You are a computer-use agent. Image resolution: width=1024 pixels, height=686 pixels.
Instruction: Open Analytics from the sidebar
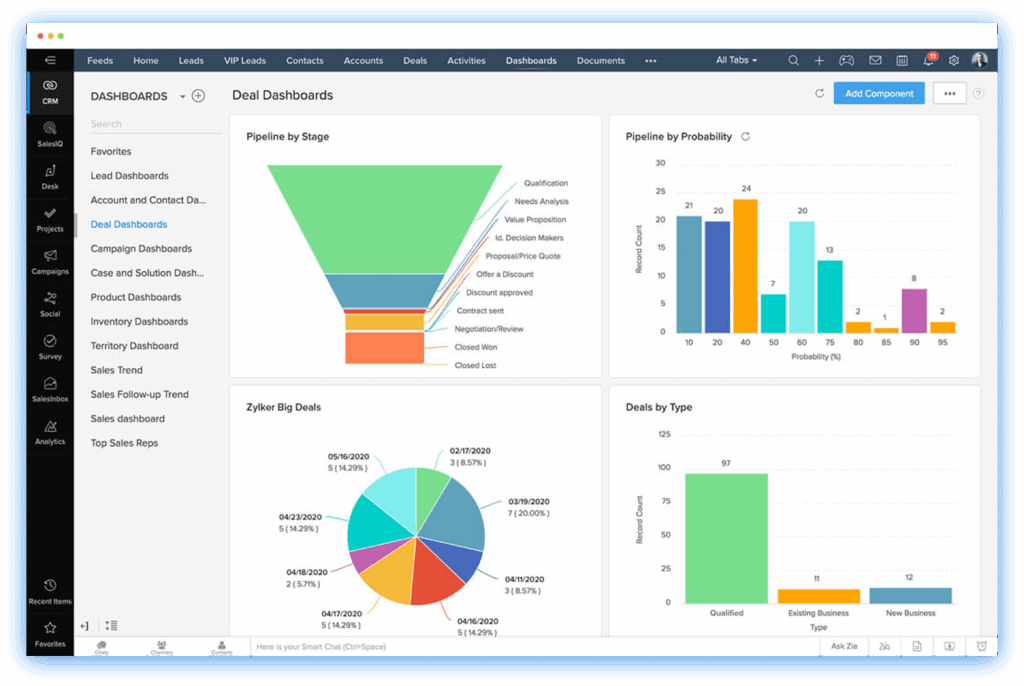[x=50, y=432]
